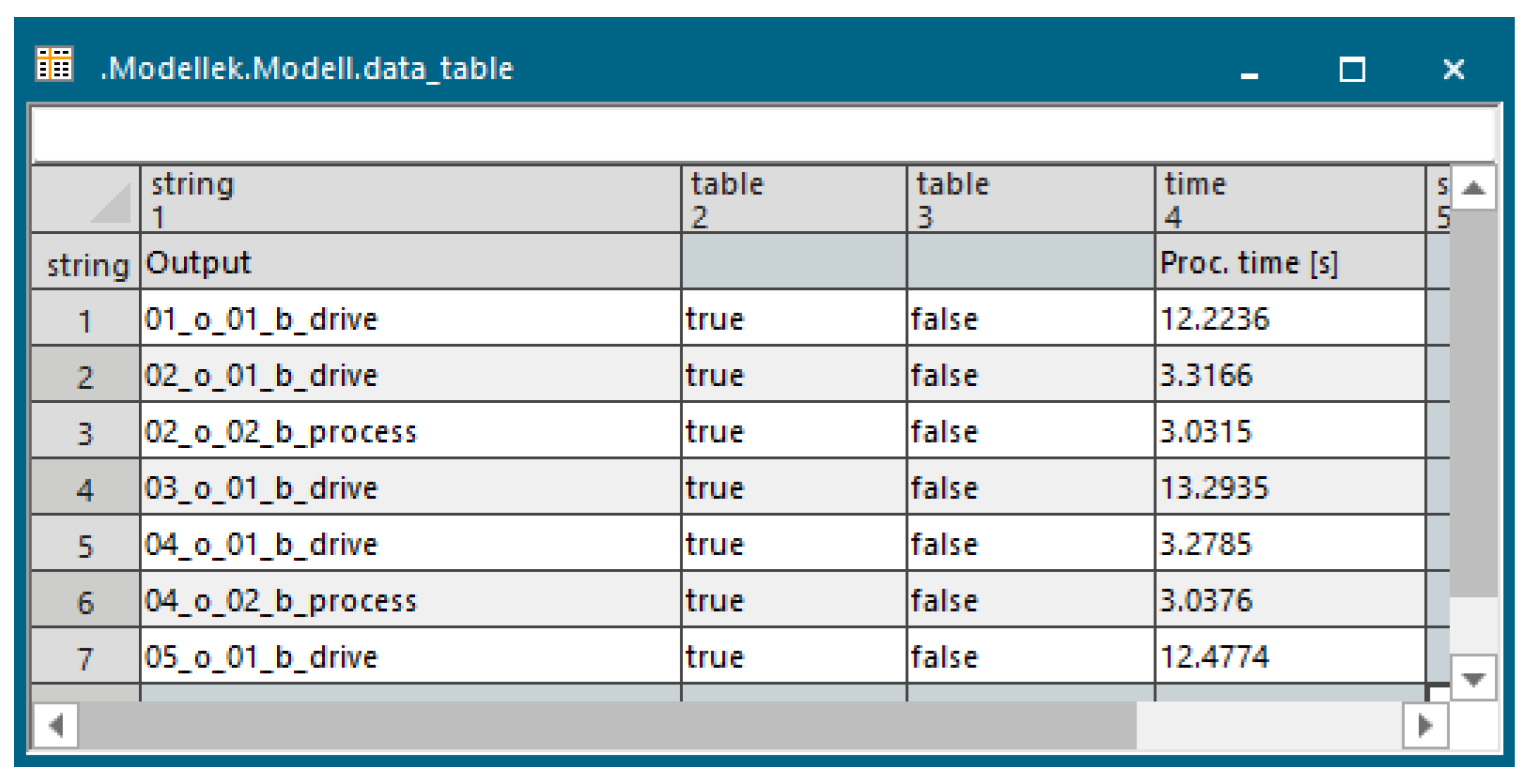Viewport: 1528px width, 784px height.
Task: Select the 'false' cell in row 3
Action: click(x=1031, y=431)
